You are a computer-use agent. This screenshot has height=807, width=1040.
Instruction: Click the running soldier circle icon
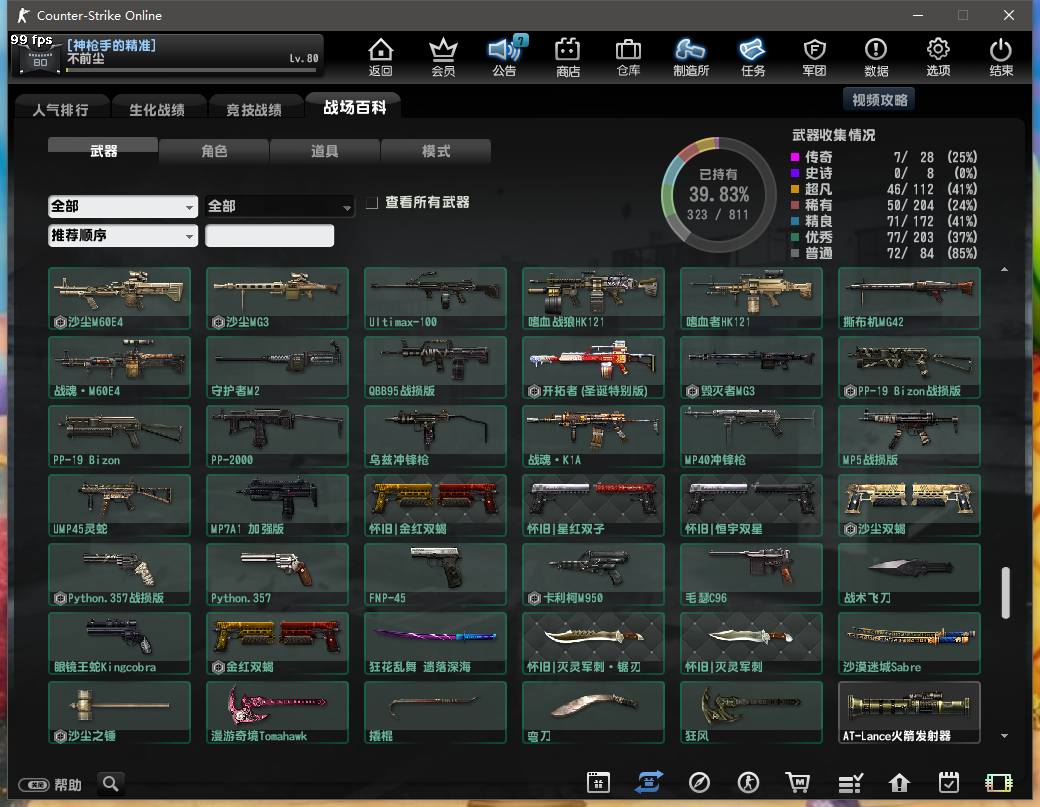[x=748, y=783]
